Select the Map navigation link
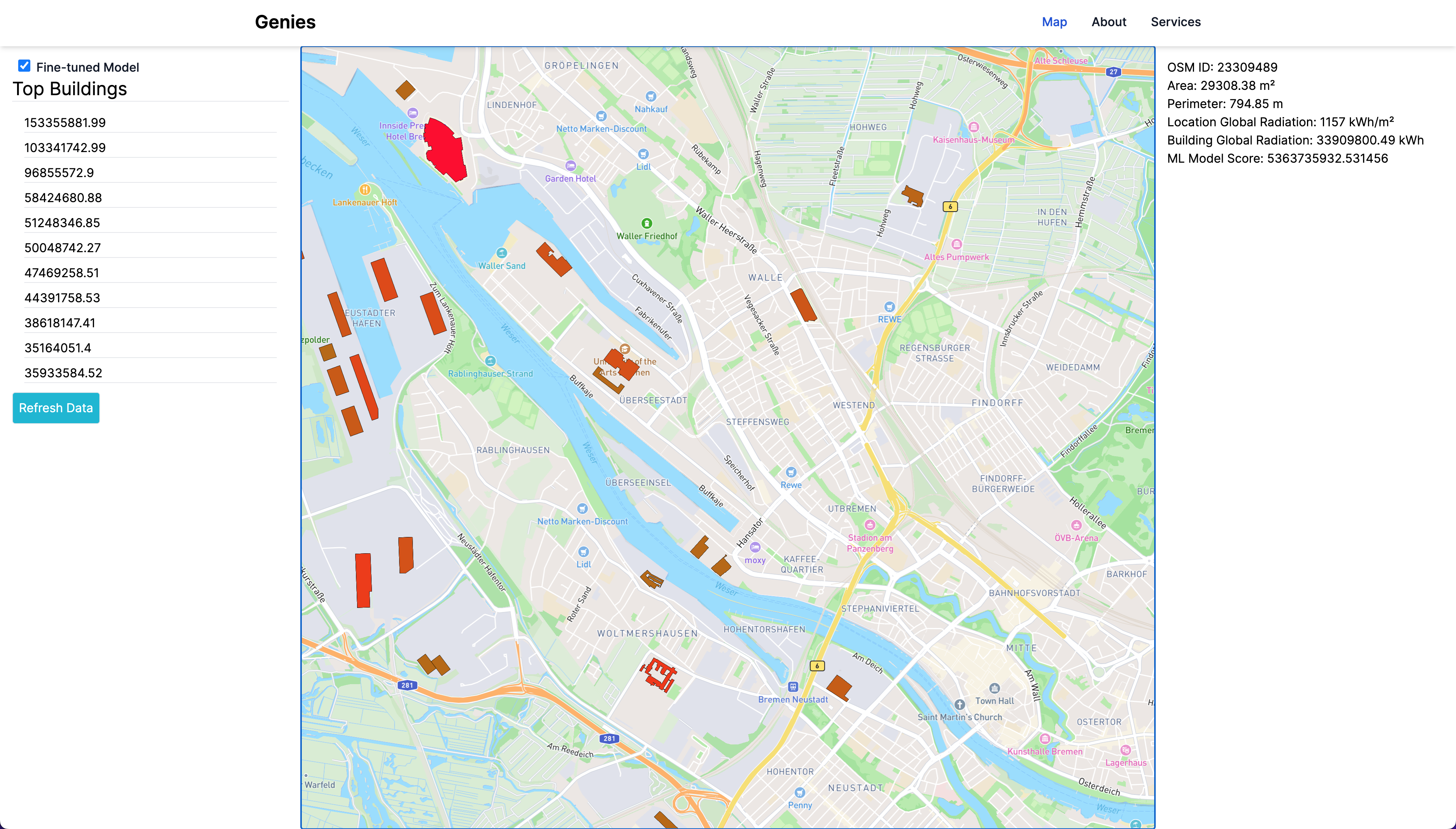Viewport: 1456px width, 829px height. tap(1054, 22)
